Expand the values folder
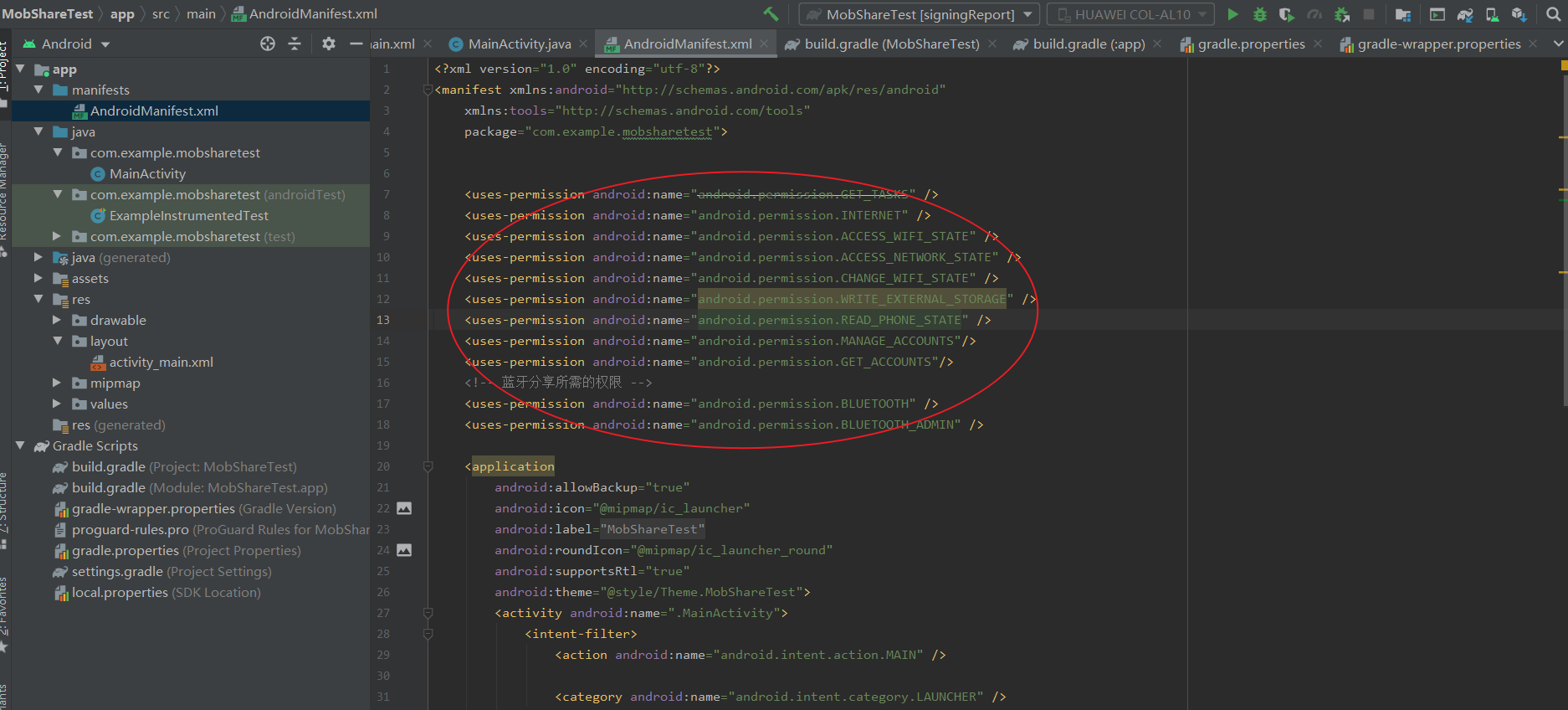Viewport: 1568px width, 710px height. (57, 404)
